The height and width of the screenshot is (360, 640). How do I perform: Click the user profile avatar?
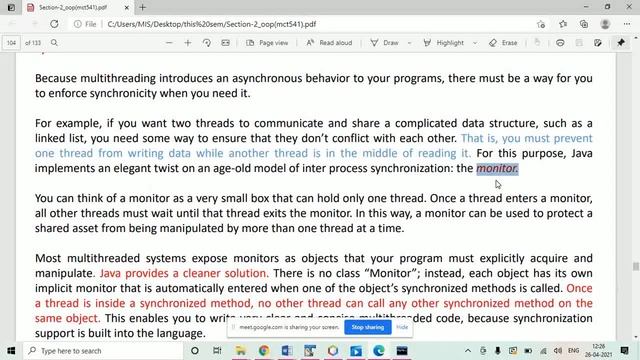tap(605, 24)
